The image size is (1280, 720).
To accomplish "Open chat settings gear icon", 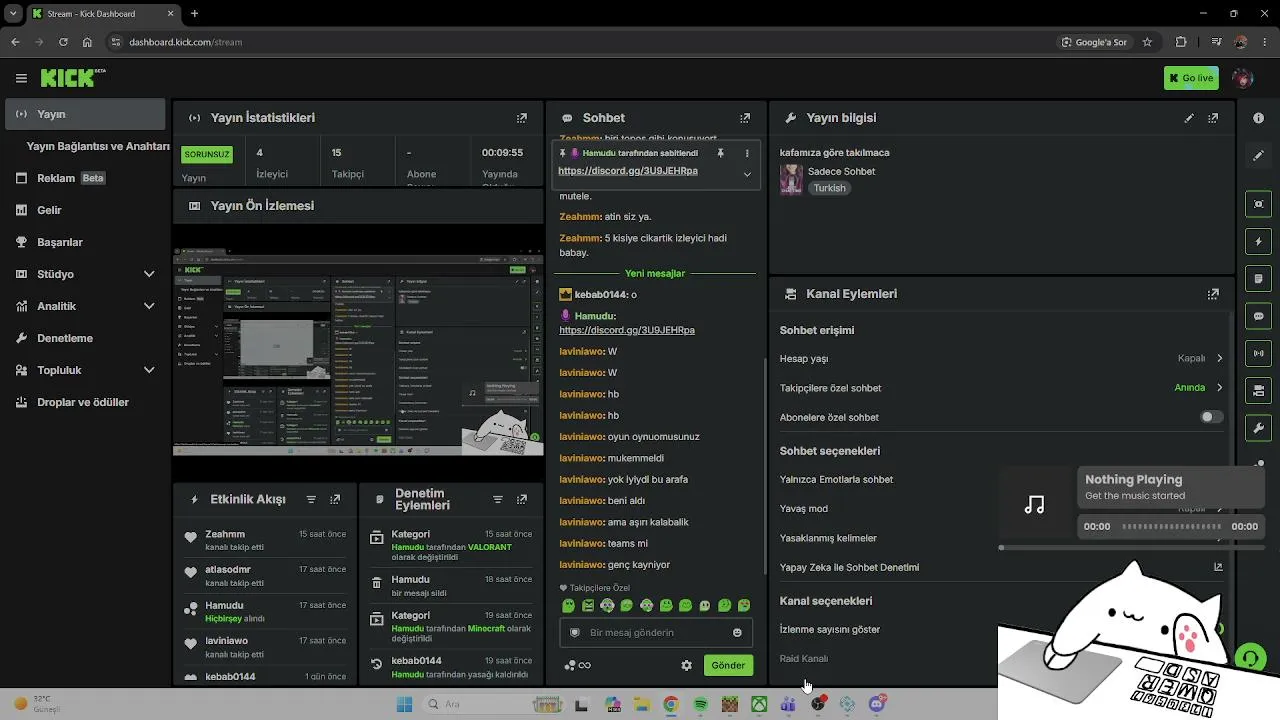I will (x=686, y=665).
